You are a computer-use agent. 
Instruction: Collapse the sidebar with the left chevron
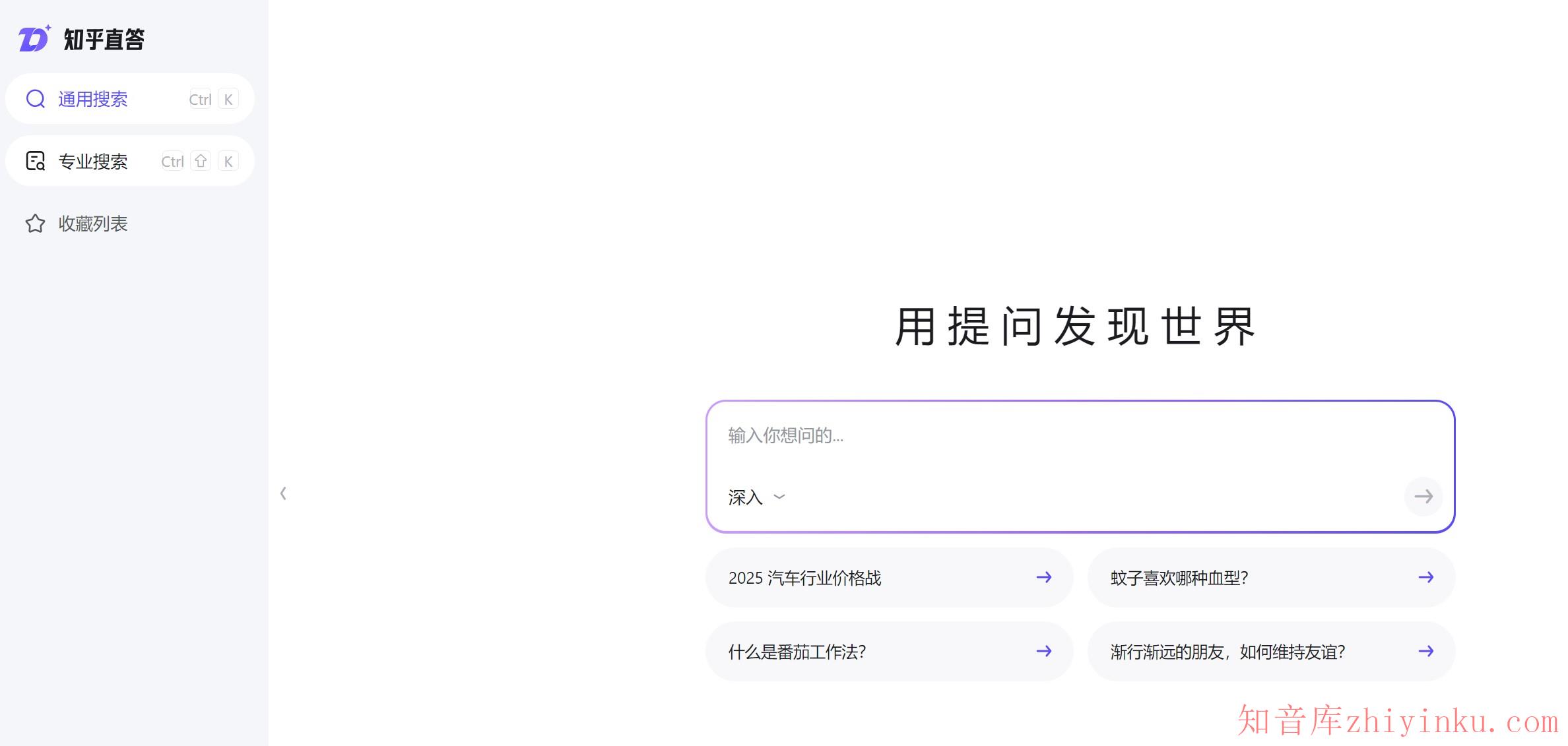tap(283, 493)
